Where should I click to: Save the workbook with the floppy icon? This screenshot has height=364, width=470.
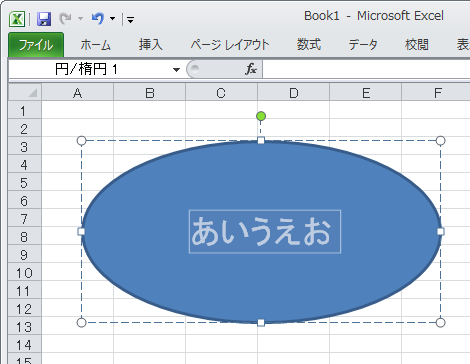tap(44, 19)
